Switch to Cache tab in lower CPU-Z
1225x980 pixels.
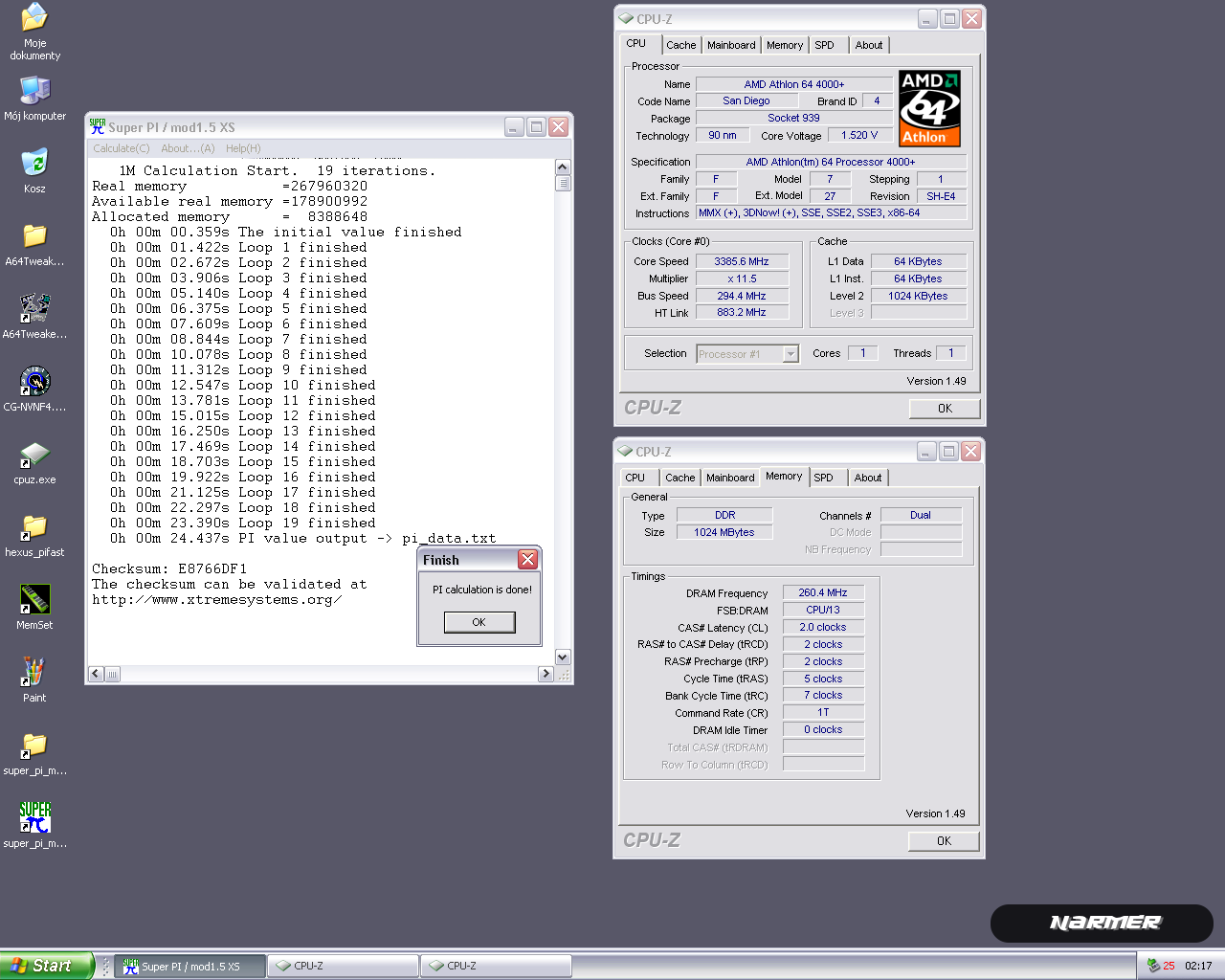coord(679,478)
